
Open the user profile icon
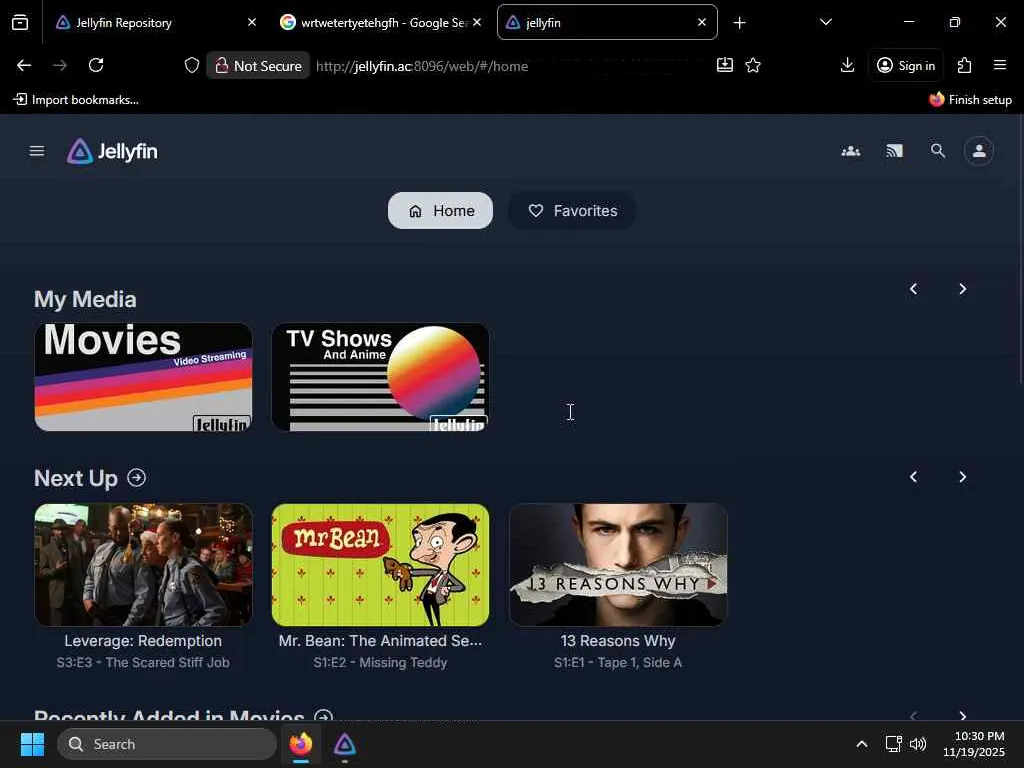click(979, 152)
